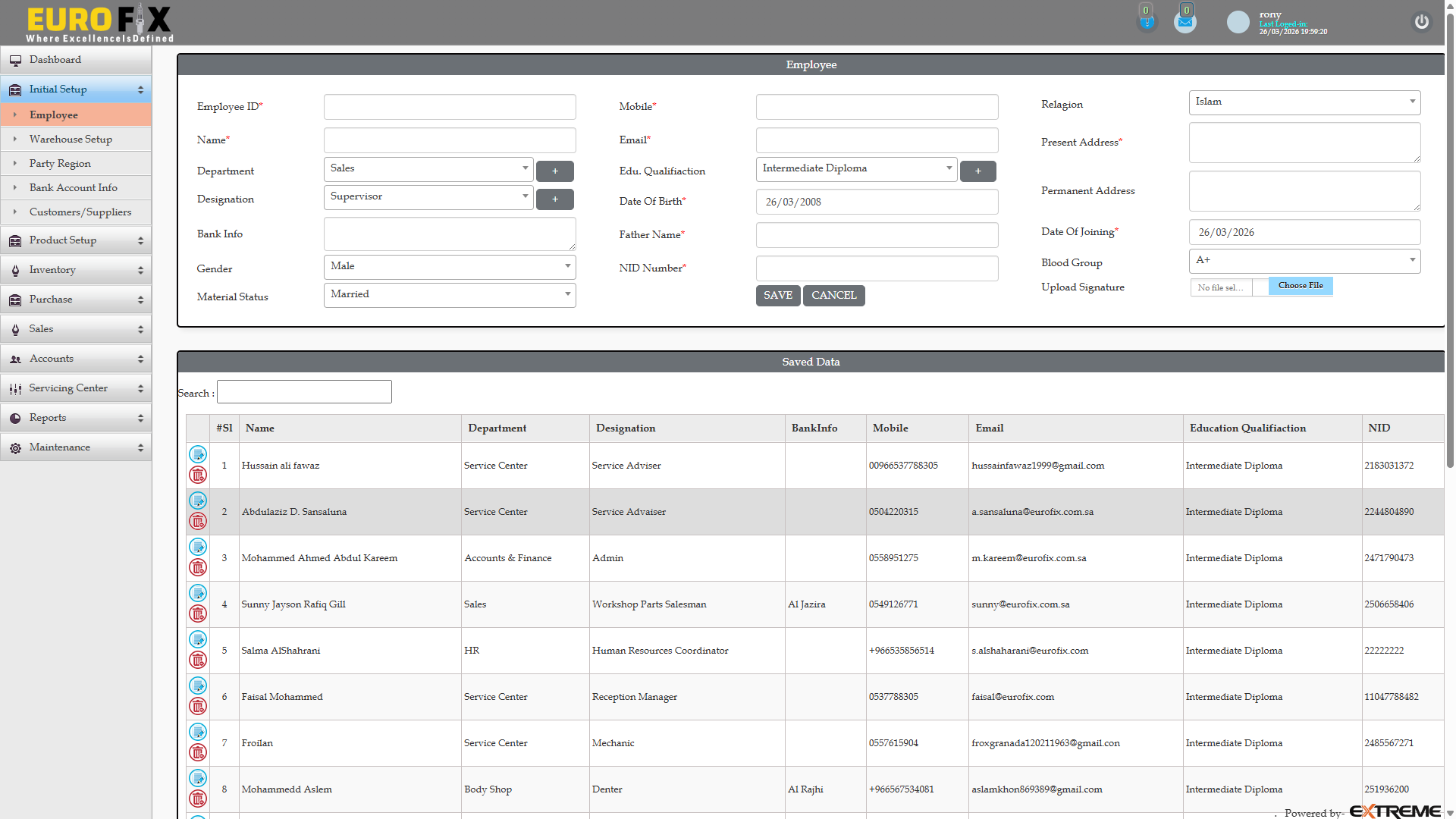This screenshot has height=819, width=1456.
Task: Open the Dashboard from the sidebar
Action: click(55, 59)
